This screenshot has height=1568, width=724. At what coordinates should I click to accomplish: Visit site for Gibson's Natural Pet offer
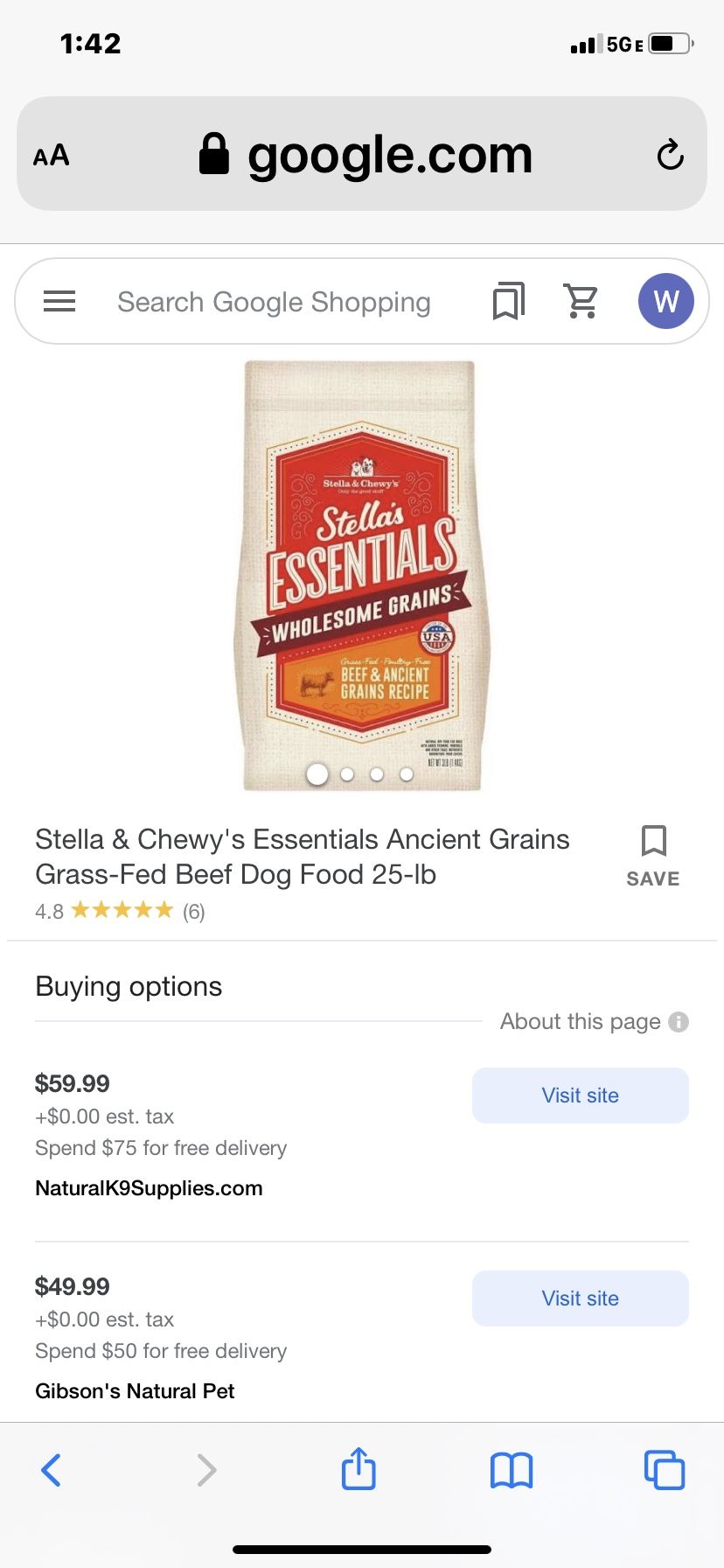point(580,1298)
